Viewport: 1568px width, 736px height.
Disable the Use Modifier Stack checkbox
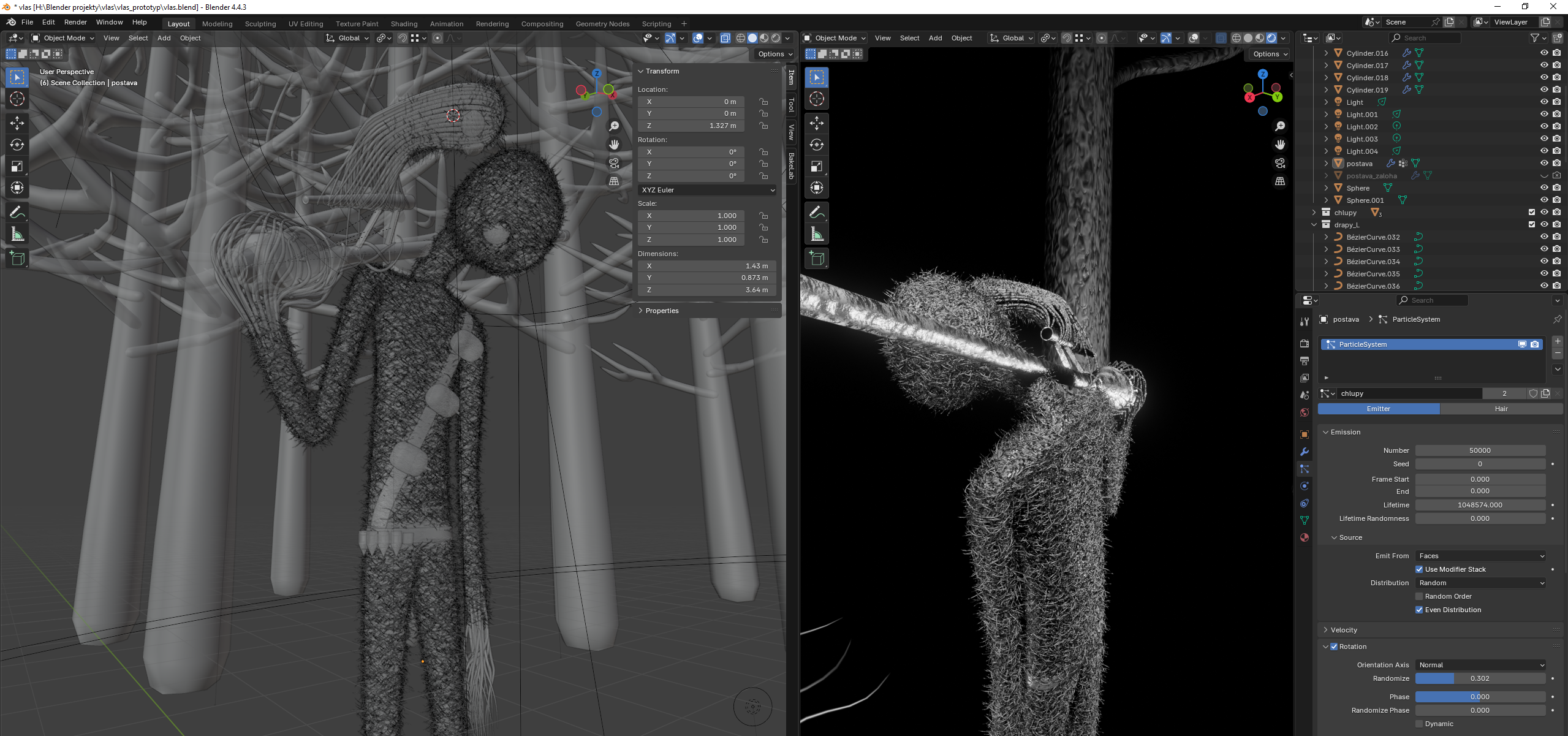[x=1419, y=569]
